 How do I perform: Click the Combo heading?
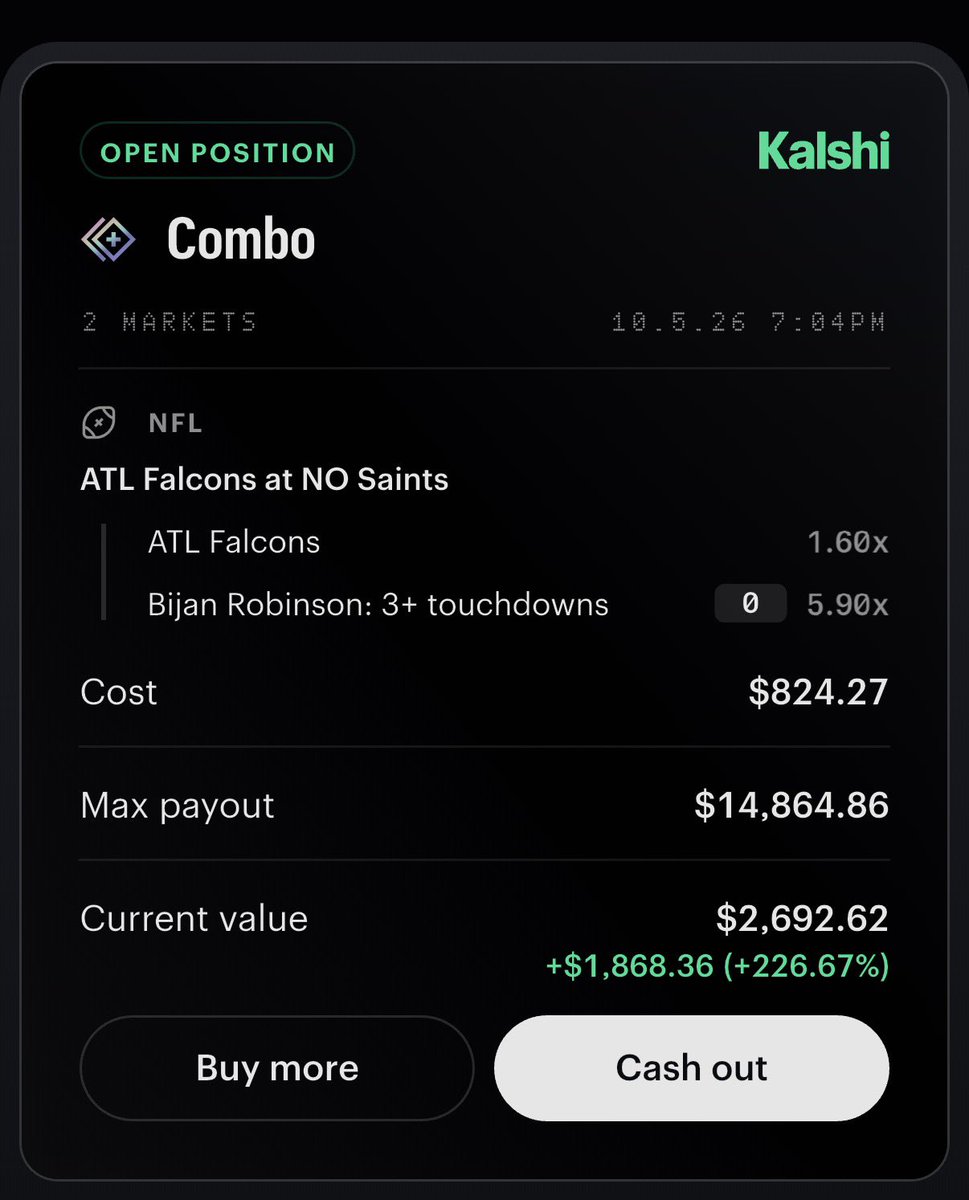coord(241,239)
